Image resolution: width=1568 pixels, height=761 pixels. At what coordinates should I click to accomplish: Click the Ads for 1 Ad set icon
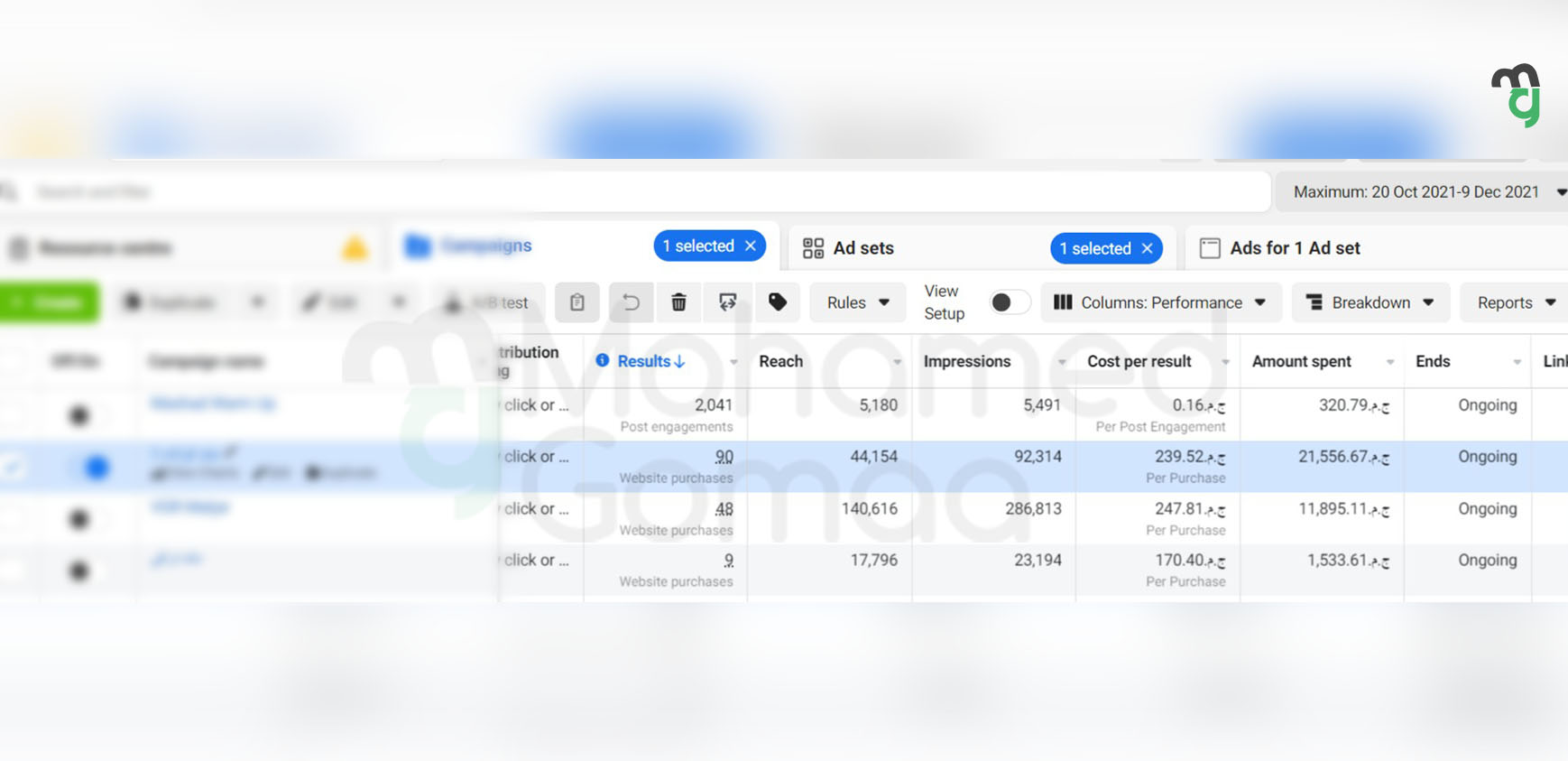1210,248
